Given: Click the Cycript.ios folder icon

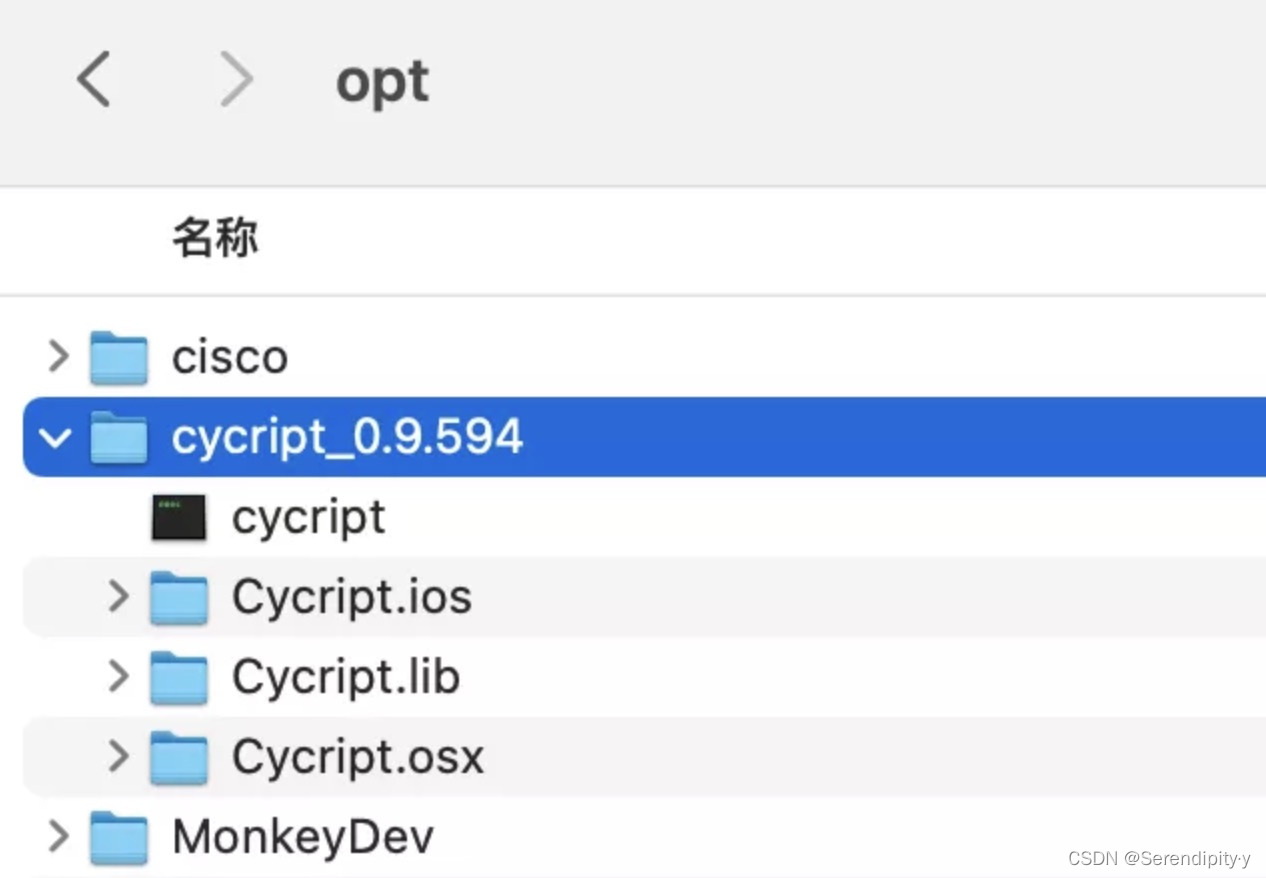Looking at the screenshot, I should point(179,598).
